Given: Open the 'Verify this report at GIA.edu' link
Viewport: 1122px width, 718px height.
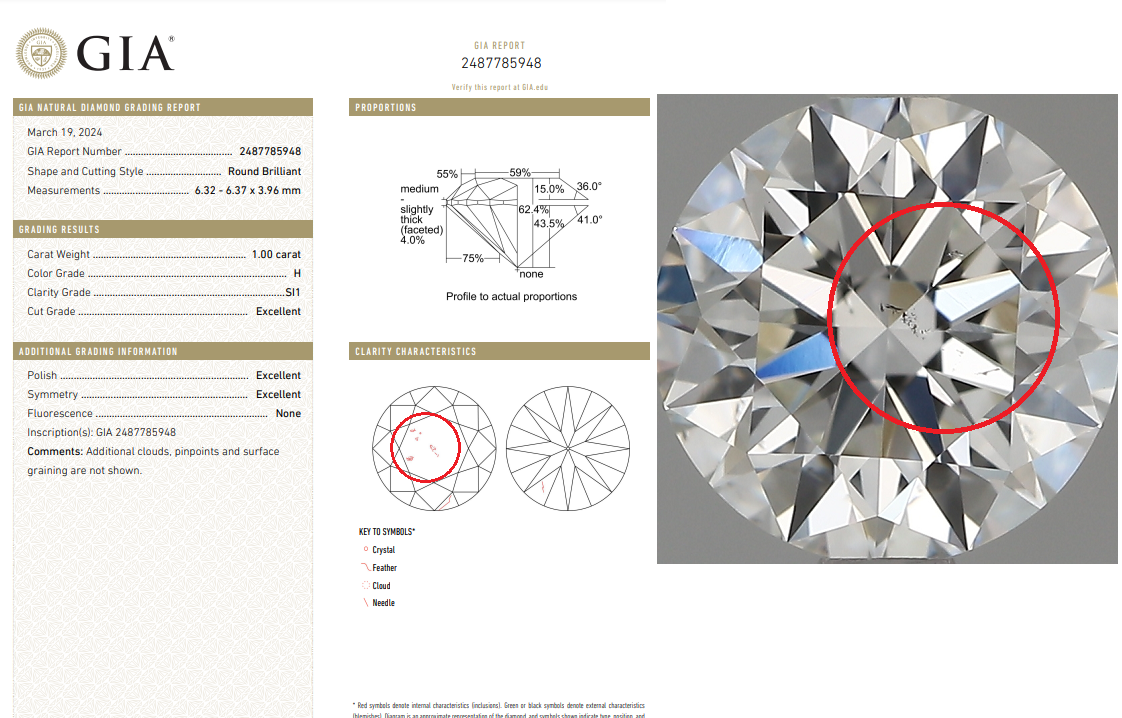Looking at the screenshot, I should click(x=499, y=87).
